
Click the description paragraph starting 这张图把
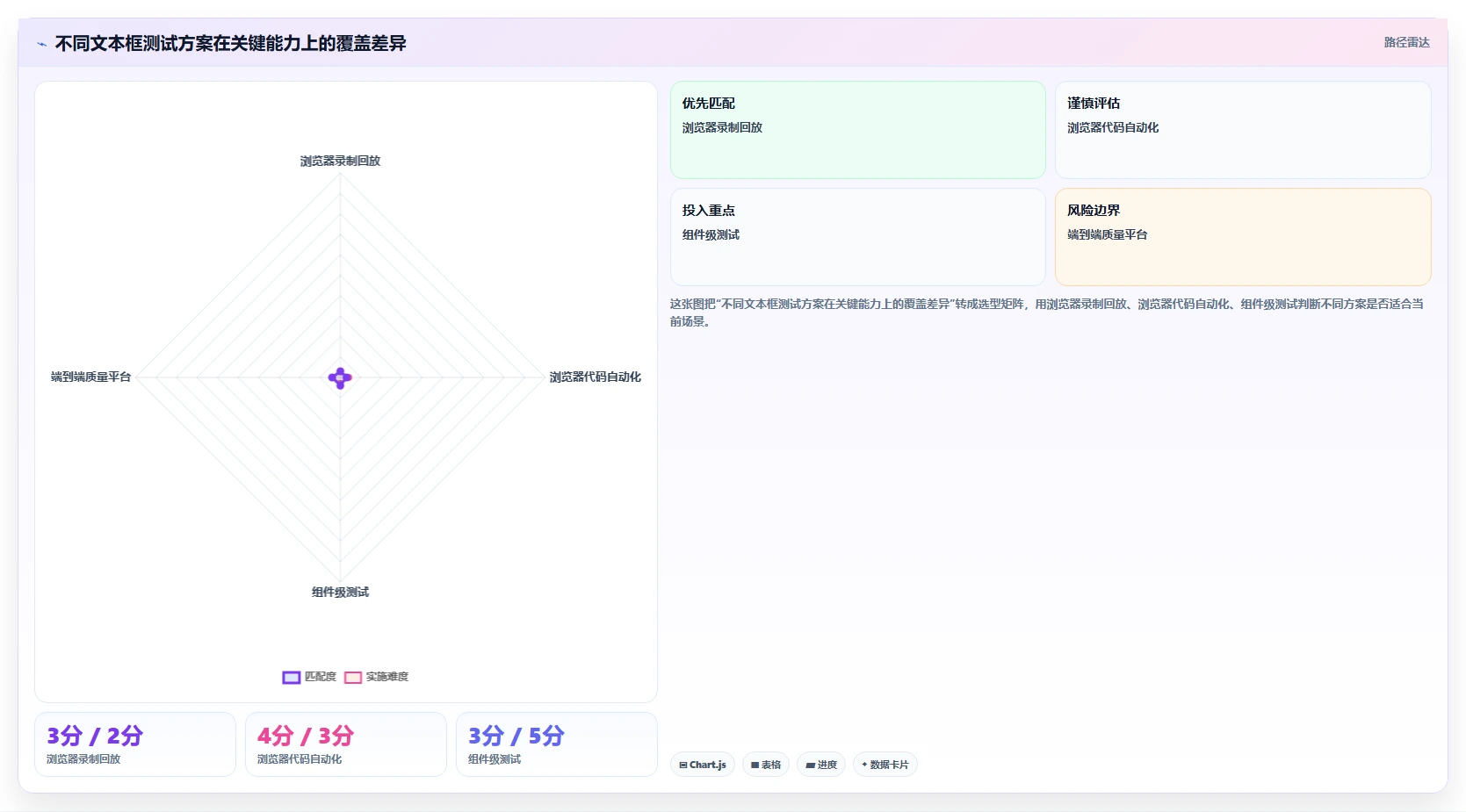(x=1047, y=313)
